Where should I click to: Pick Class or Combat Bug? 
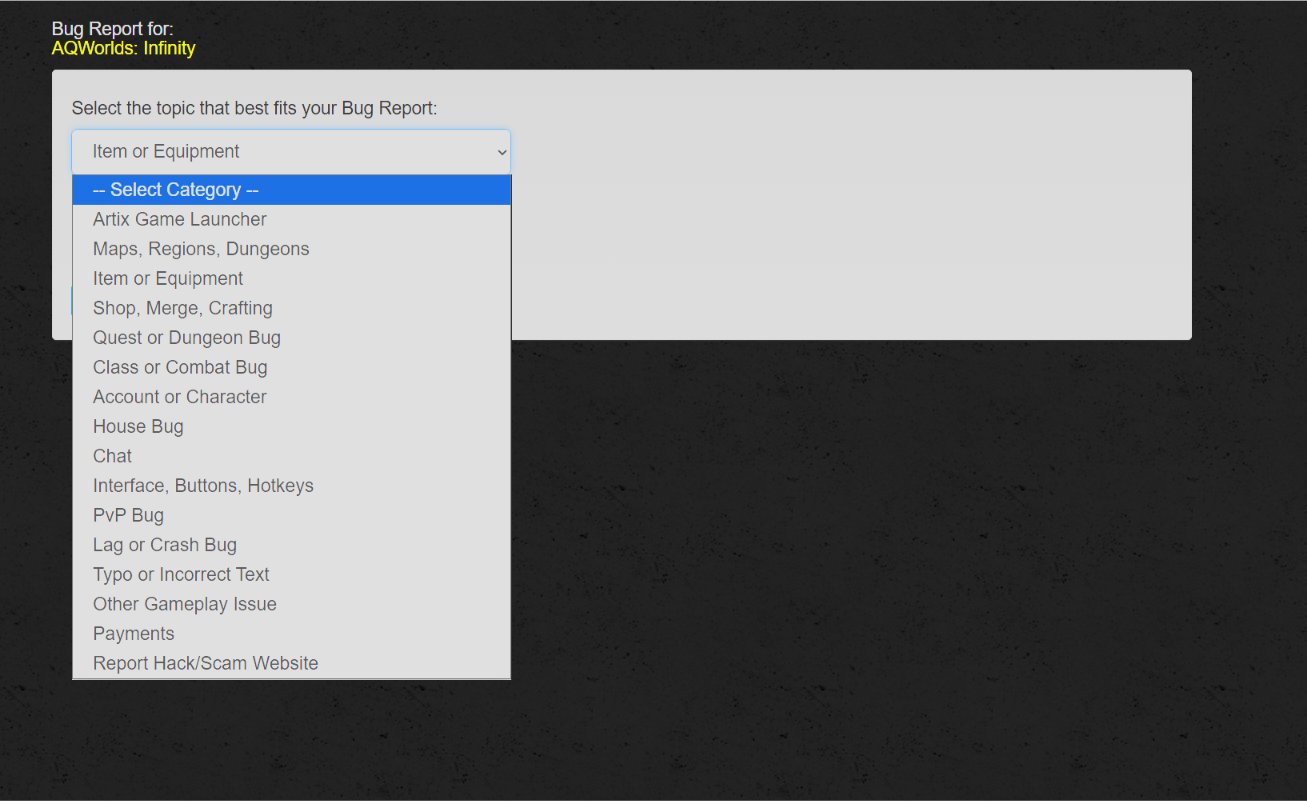coord(291,367)
